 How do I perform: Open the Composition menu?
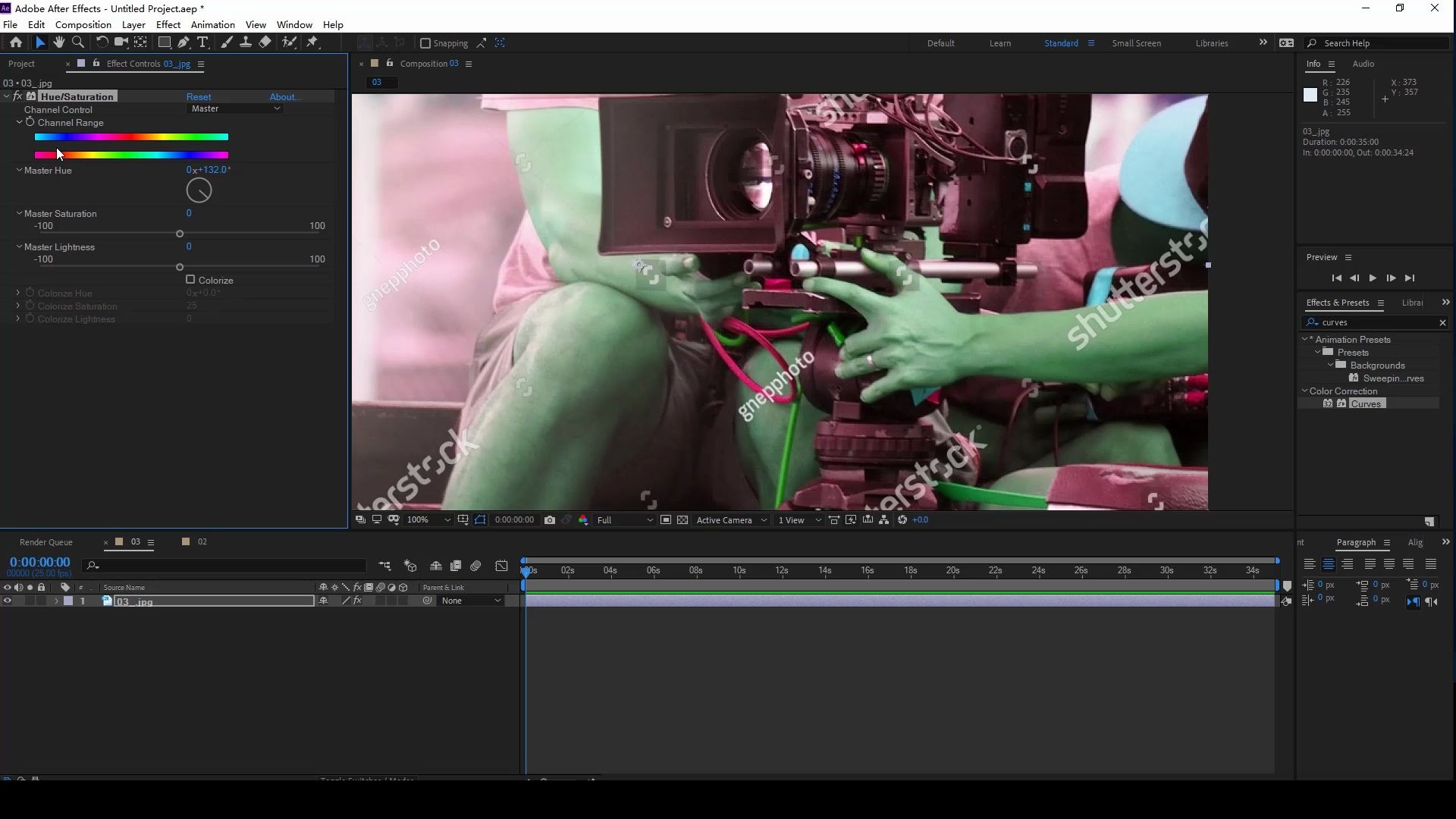(x=83, y=24)
